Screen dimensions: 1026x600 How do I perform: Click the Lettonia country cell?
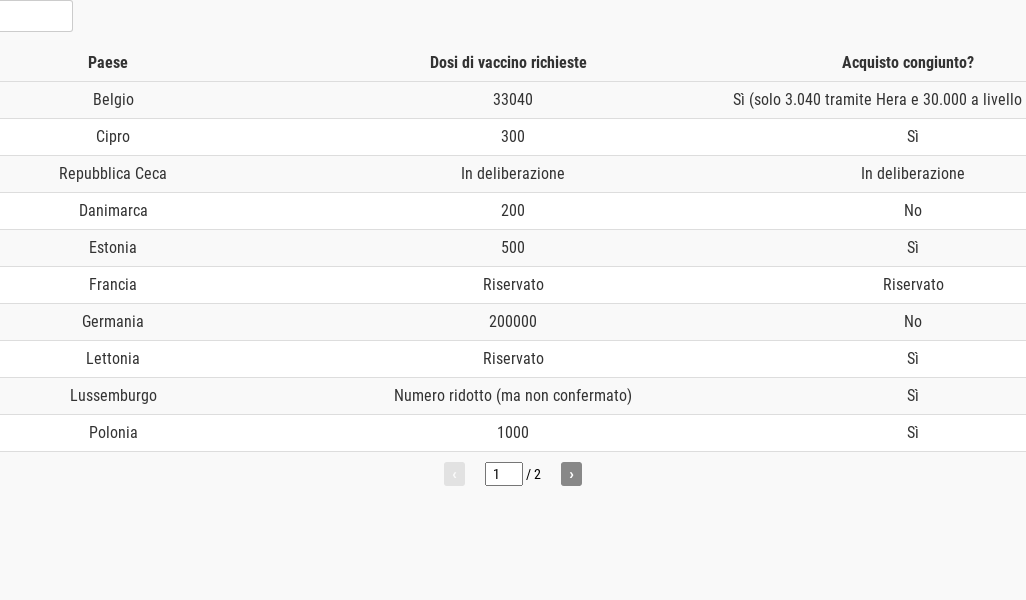pos(113,359)
